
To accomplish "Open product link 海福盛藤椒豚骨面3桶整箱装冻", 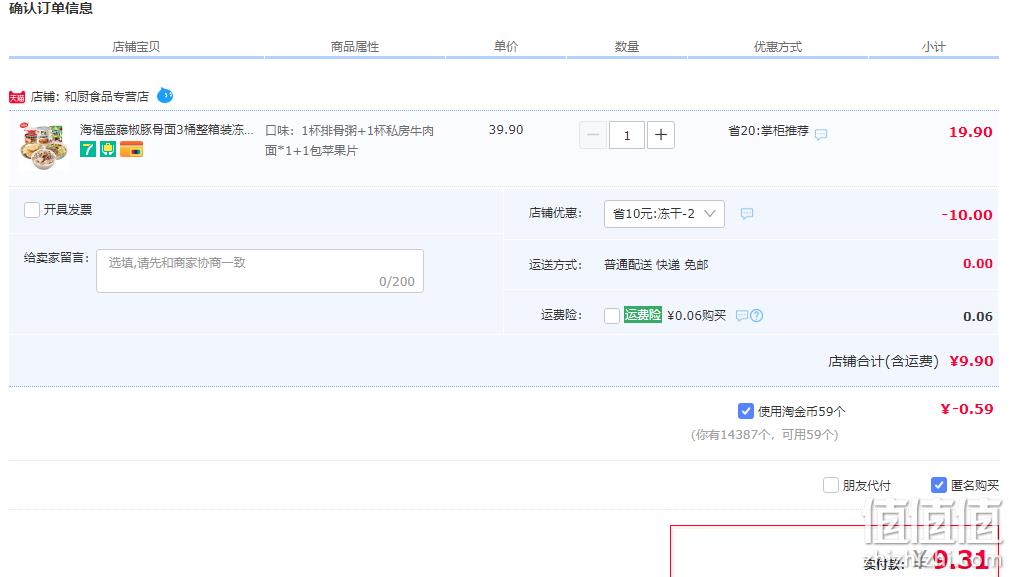I will [167, 130].
